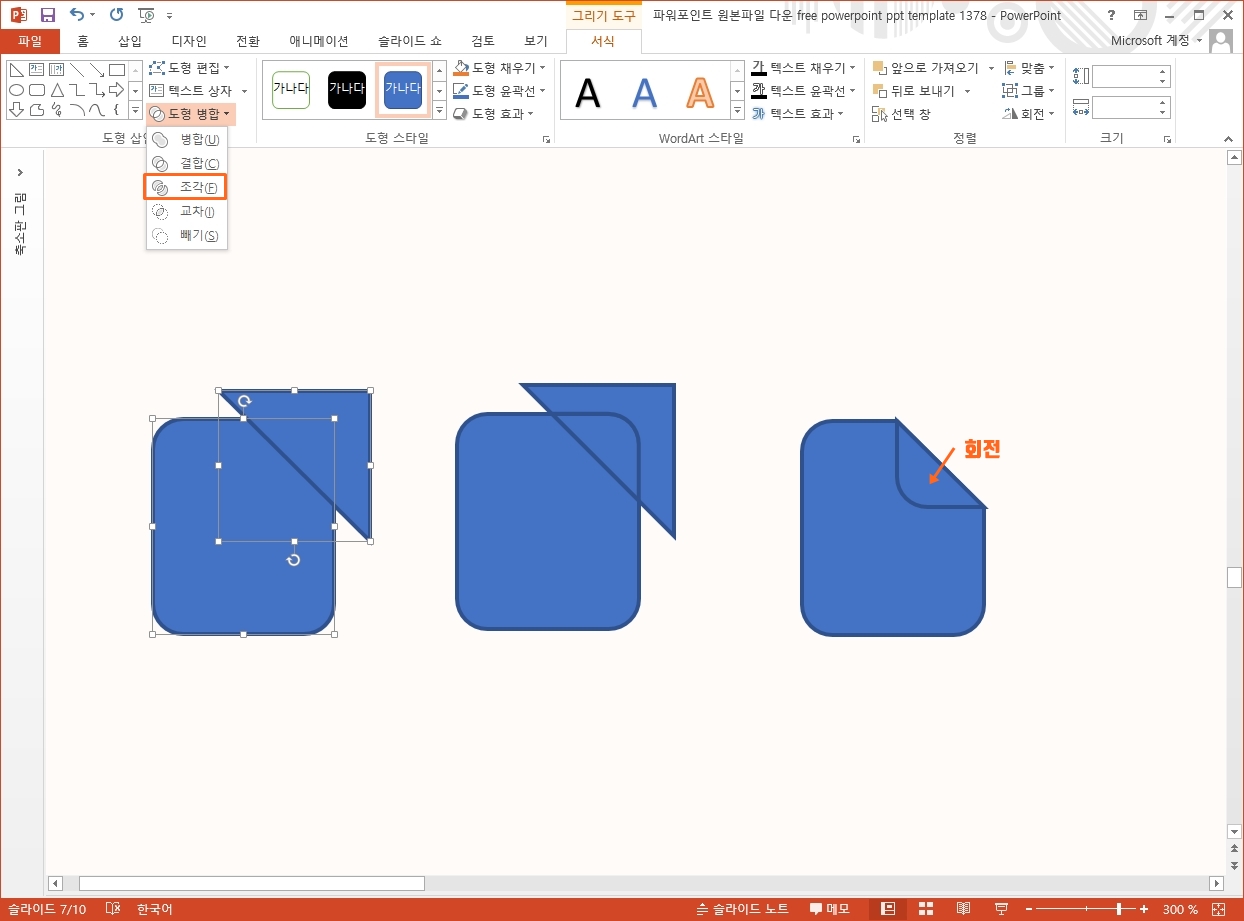
Task: Click the shape height input field
Action: click(1126, 76)
